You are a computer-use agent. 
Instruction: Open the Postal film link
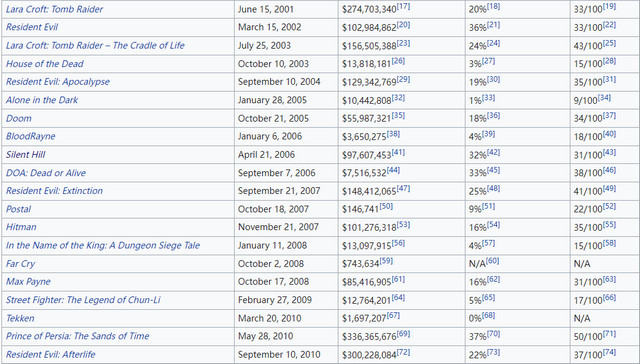point(18,209)
